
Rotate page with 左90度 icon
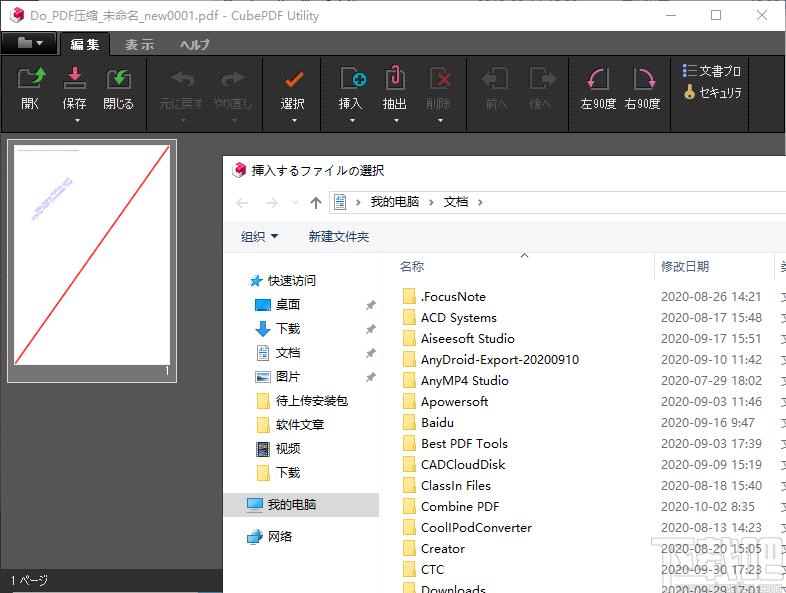(x=598, y=79)
